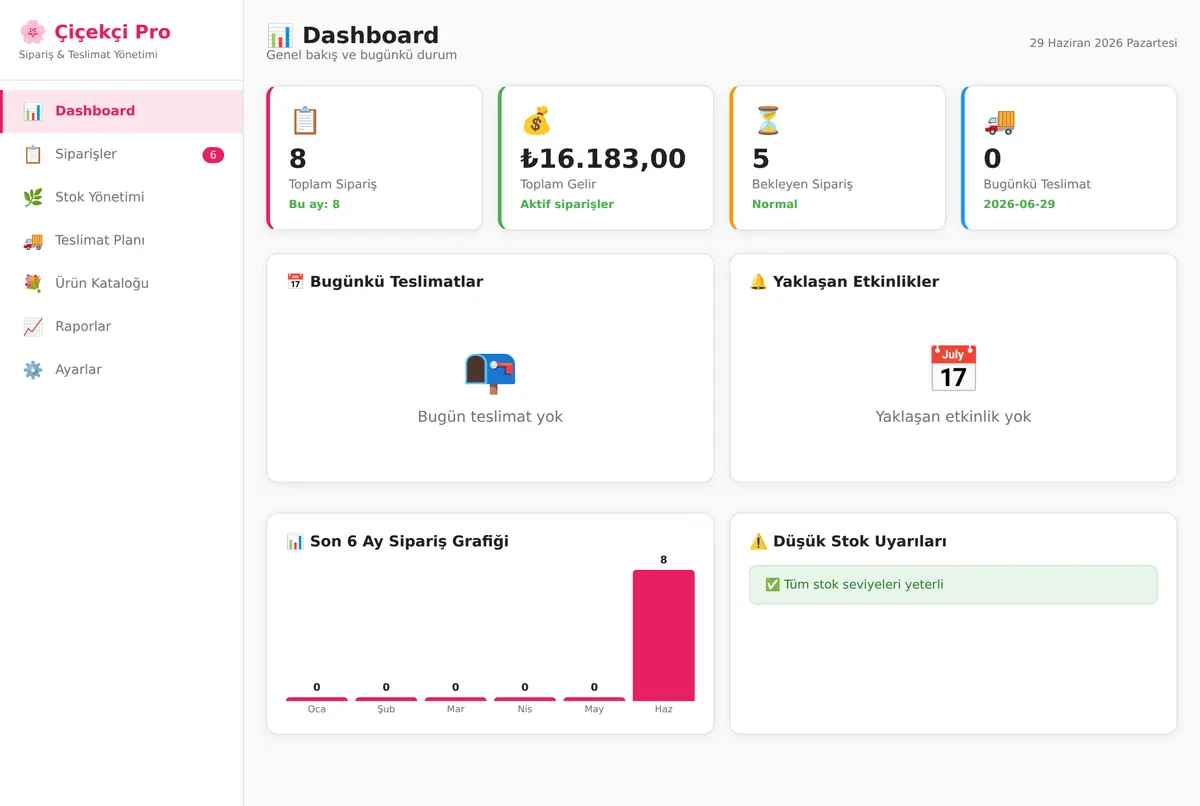This screenshot has width=1200, height=806.
Task: Click the Raporlar trend chart icon
Action: (x=33, y=326)
